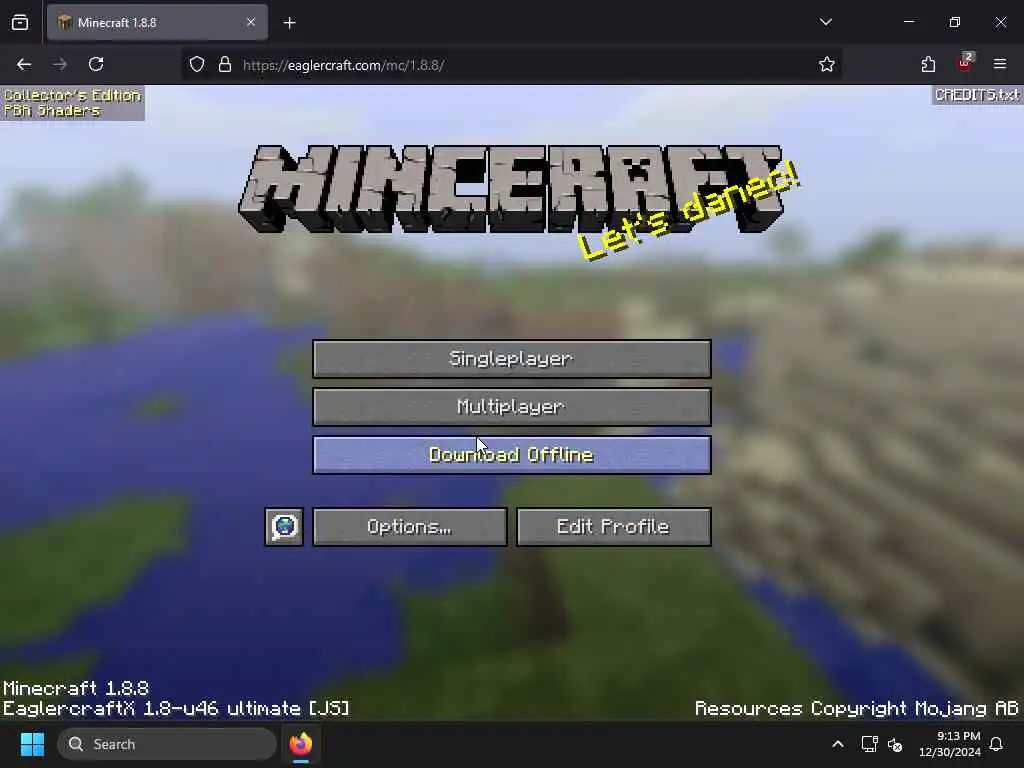Open Firefox View recent browsing icon
The image size is (1024, 768).
click(20, 23)
